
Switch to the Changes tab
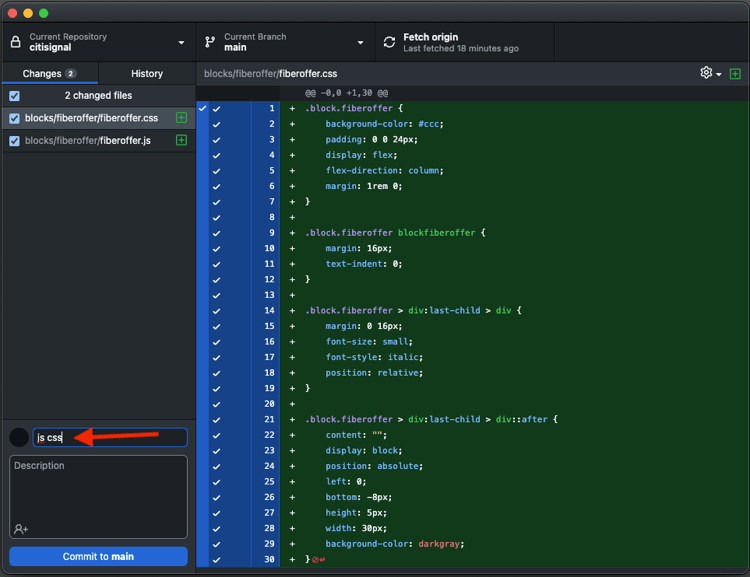50,74
